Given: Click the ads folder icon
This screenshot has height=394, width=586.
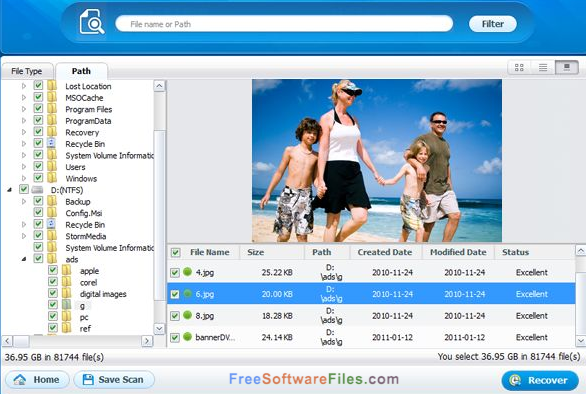Looking at the screenshot, I should (52, 259).
